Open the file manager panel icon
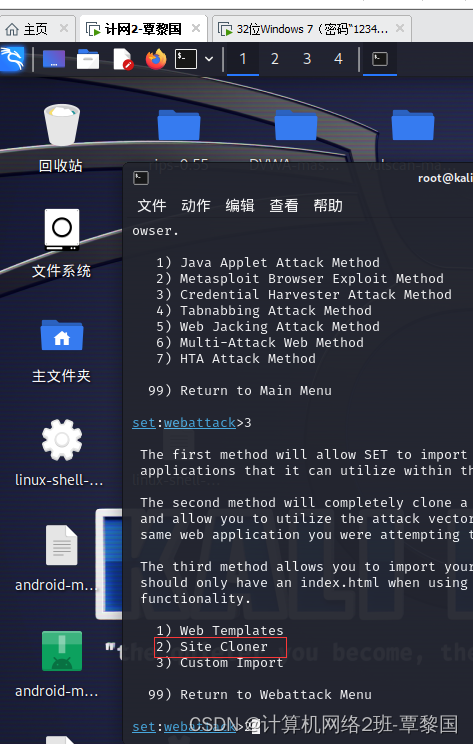This screenshot has height=744, width=473. 88,59
